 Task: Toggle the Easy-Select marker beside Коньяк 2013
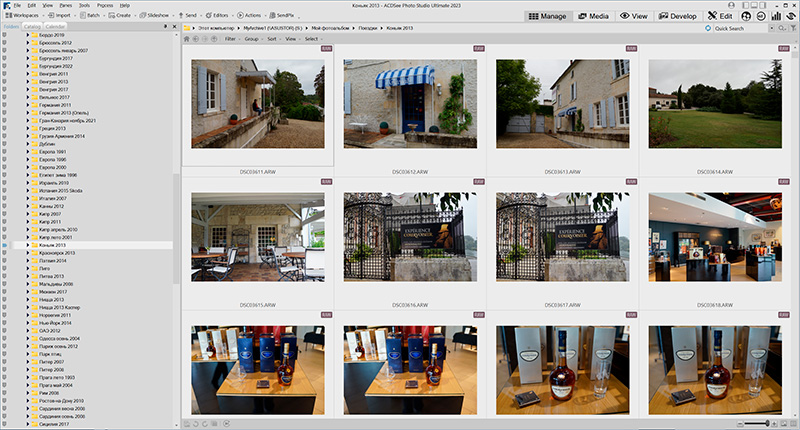point(5,244)
